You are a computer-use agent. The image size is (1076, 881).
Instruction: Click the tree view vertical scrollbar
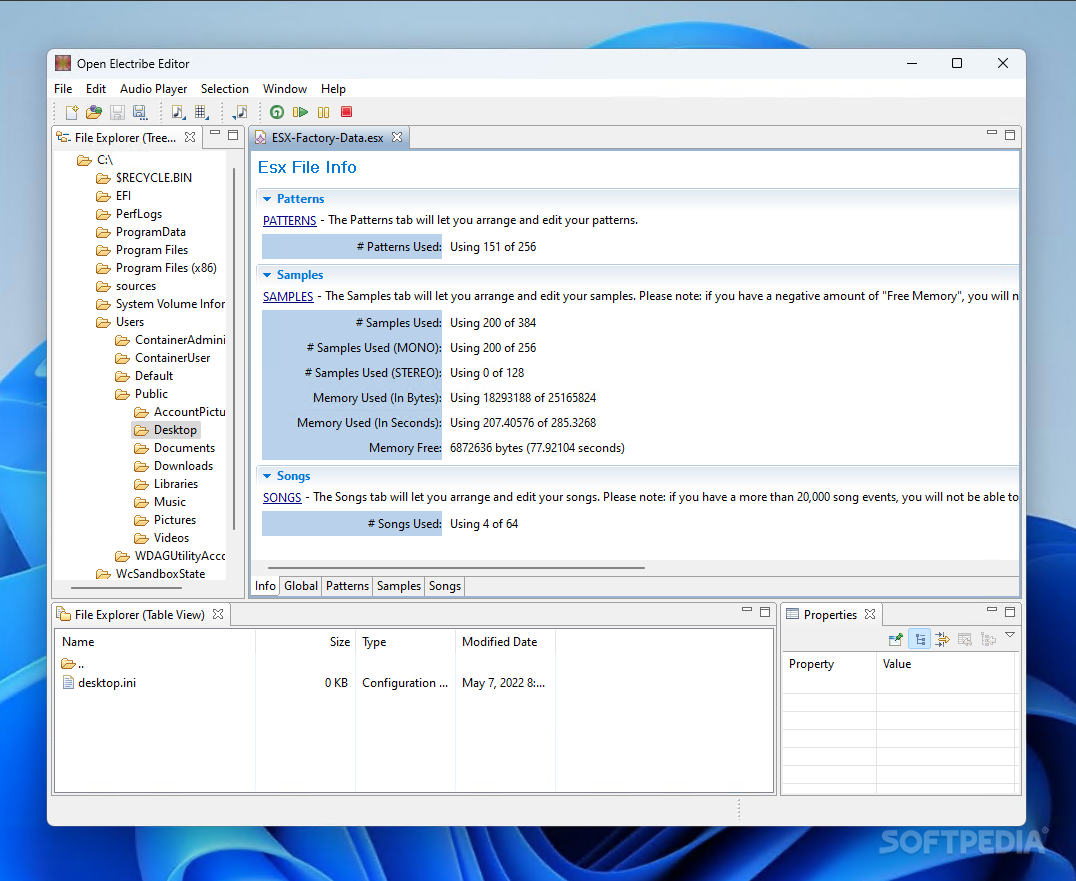(235, 349)
